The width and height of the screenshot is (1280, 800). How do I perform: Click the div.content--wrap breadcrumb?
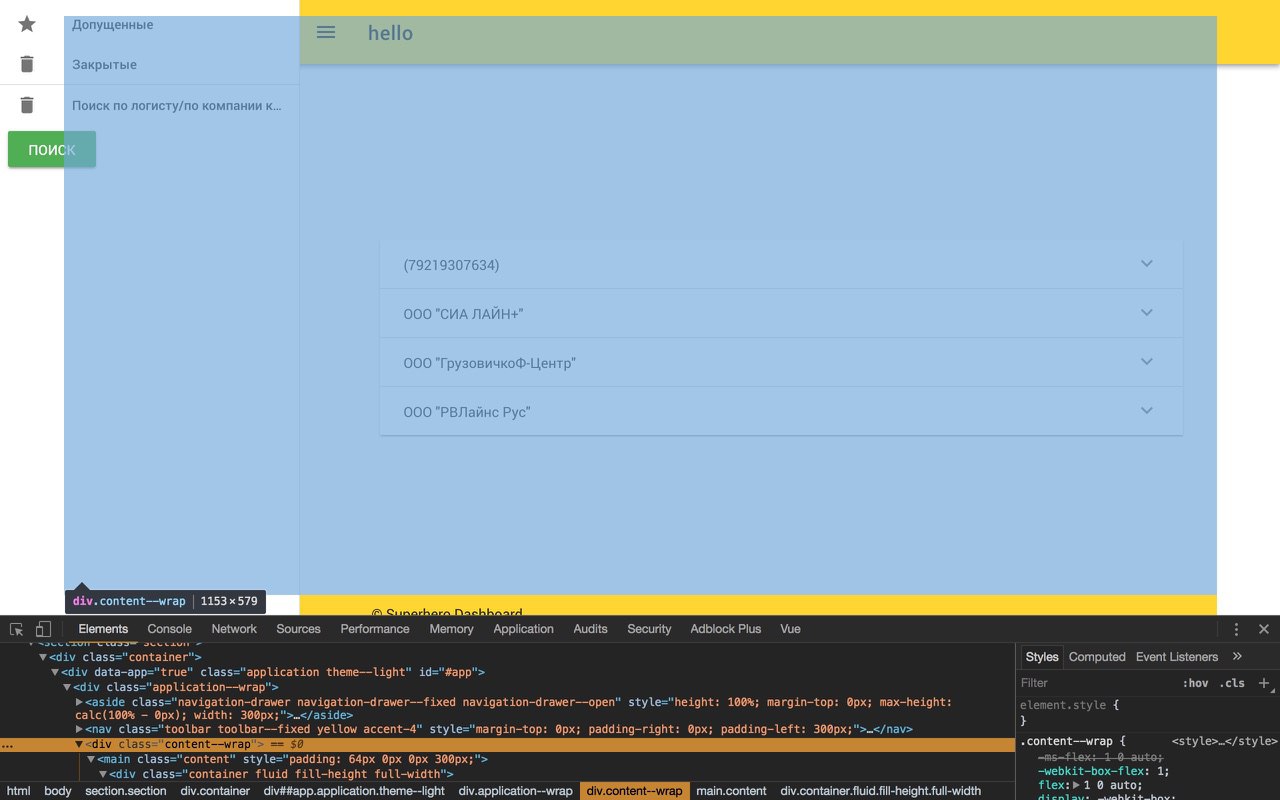tap(635, 791)
